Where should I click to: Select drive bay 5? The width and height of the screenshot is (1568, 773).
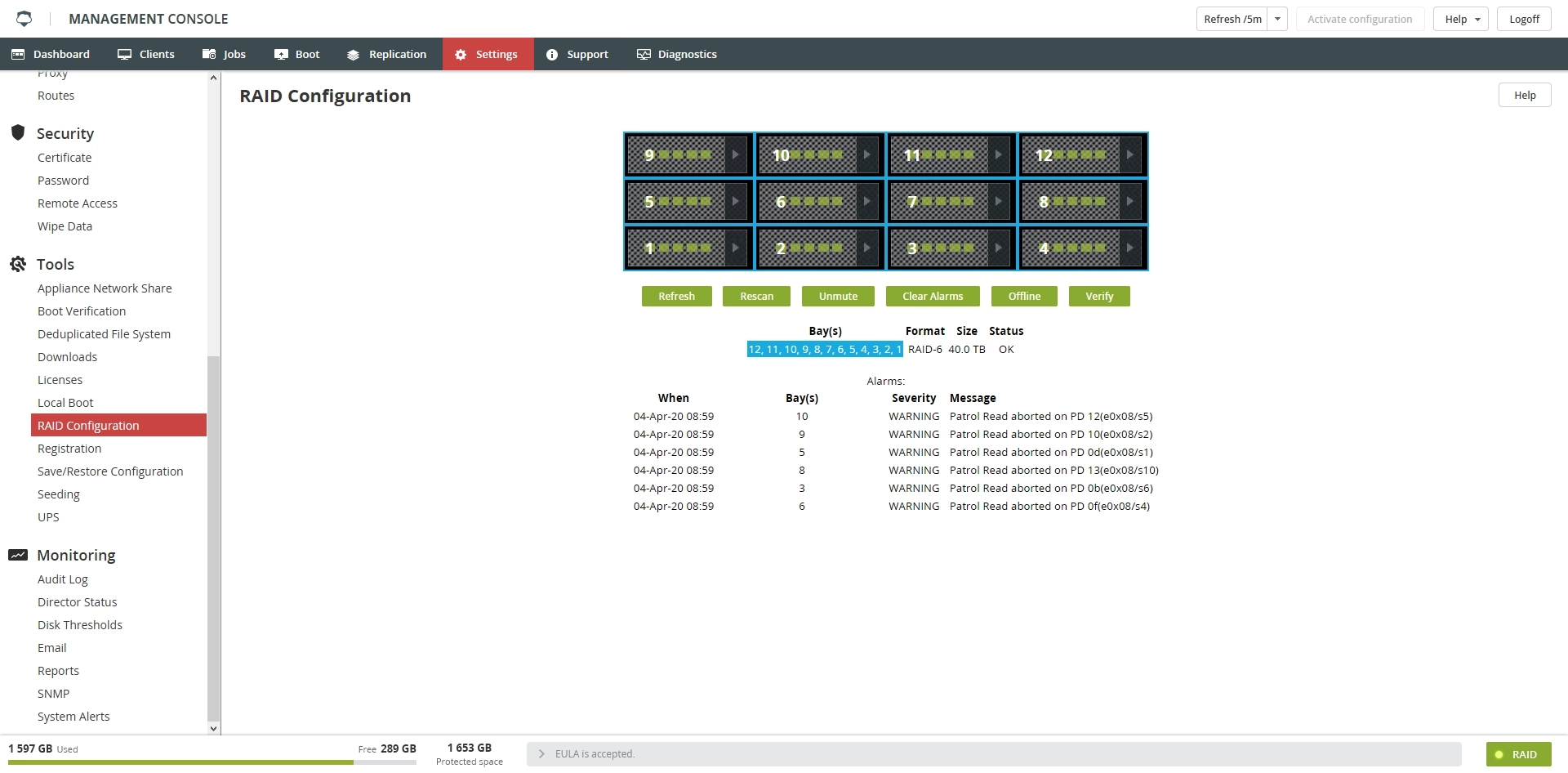(x=688, y=201)
